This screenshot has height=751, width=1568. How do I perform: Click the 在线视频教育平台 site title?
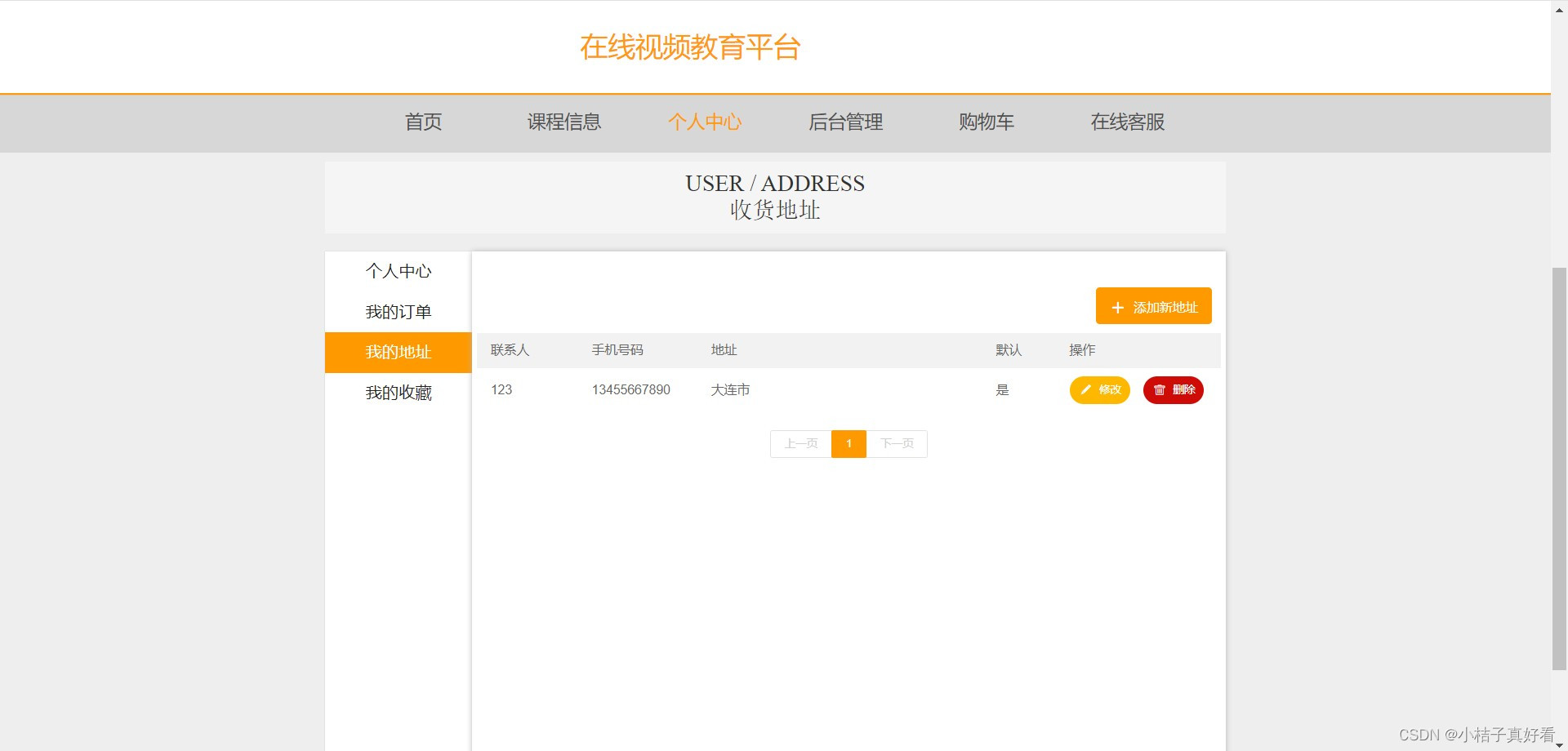tap(690, 47)
